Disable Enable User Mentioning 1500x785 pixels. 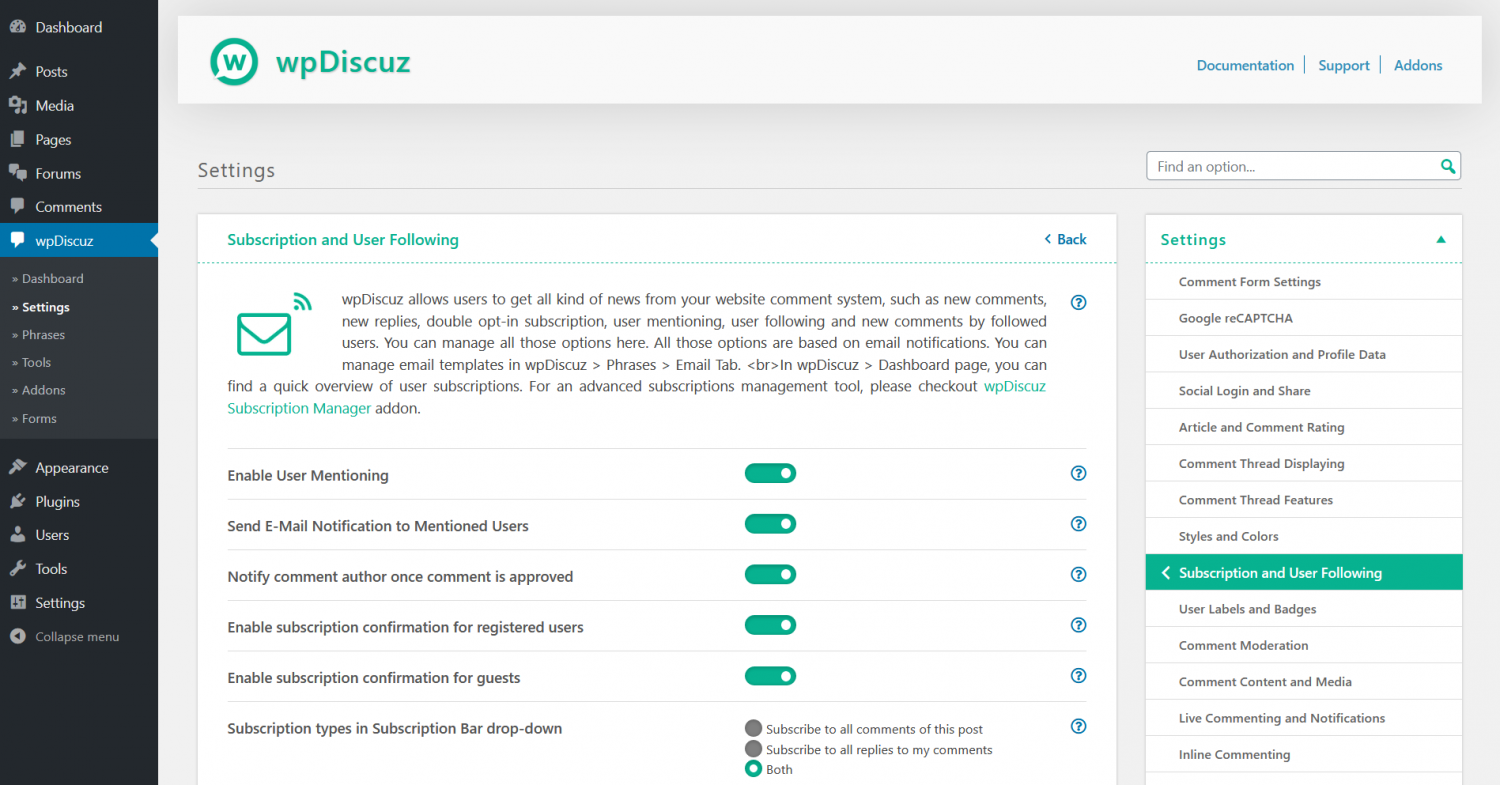tap(770, 473)
